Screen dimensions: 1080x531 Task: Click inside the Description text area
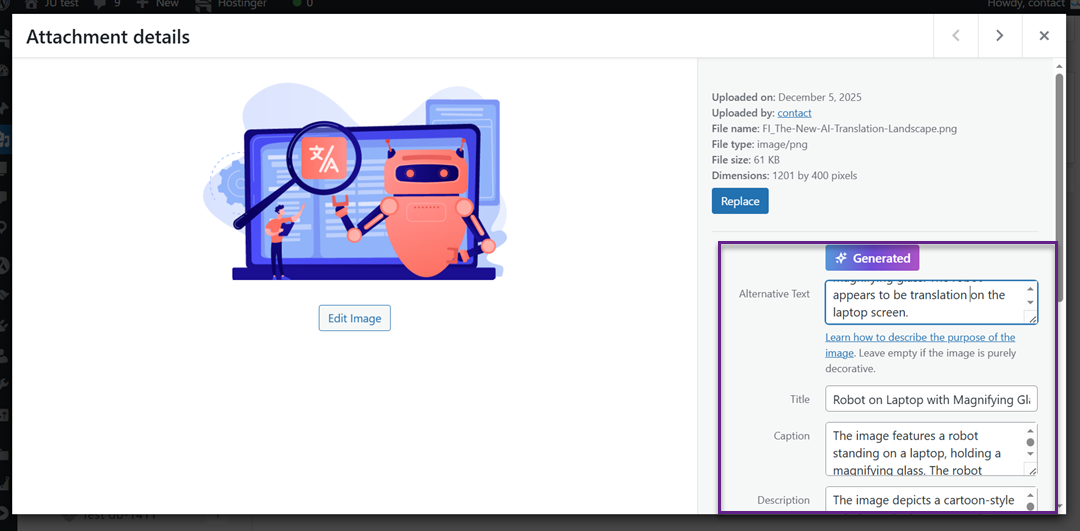pyautogui.click(x=922, y=499)
